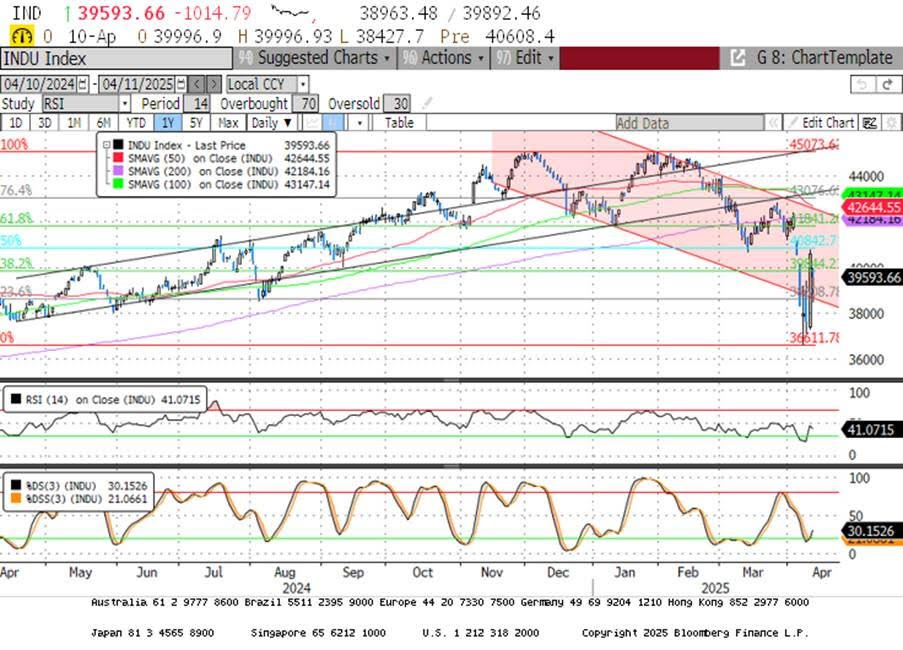Open the end date calendar picker icon
This screenshot has height=650, width=903.
tap(181, 84)
